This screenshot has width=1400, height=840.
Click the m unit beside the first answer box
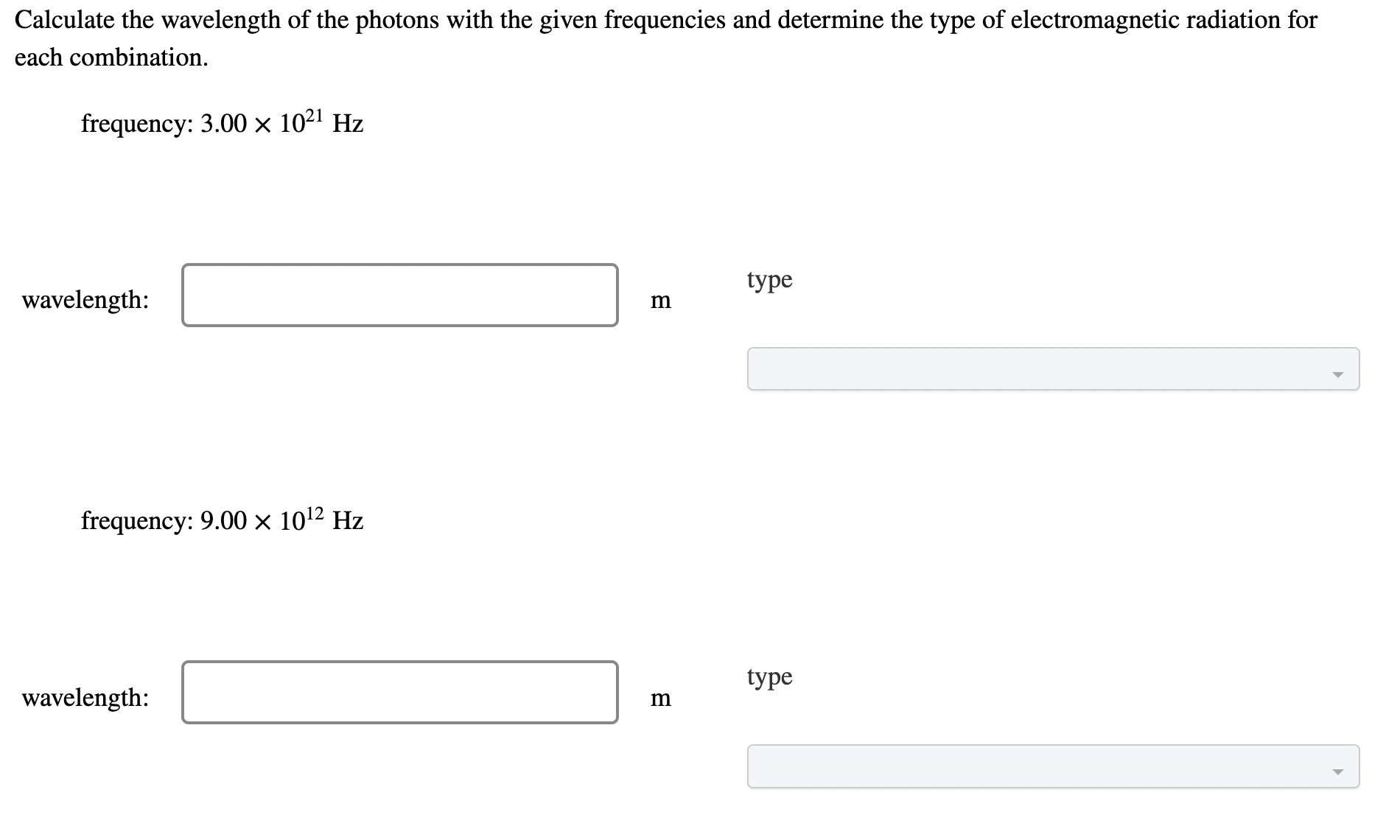pos(661,300)
